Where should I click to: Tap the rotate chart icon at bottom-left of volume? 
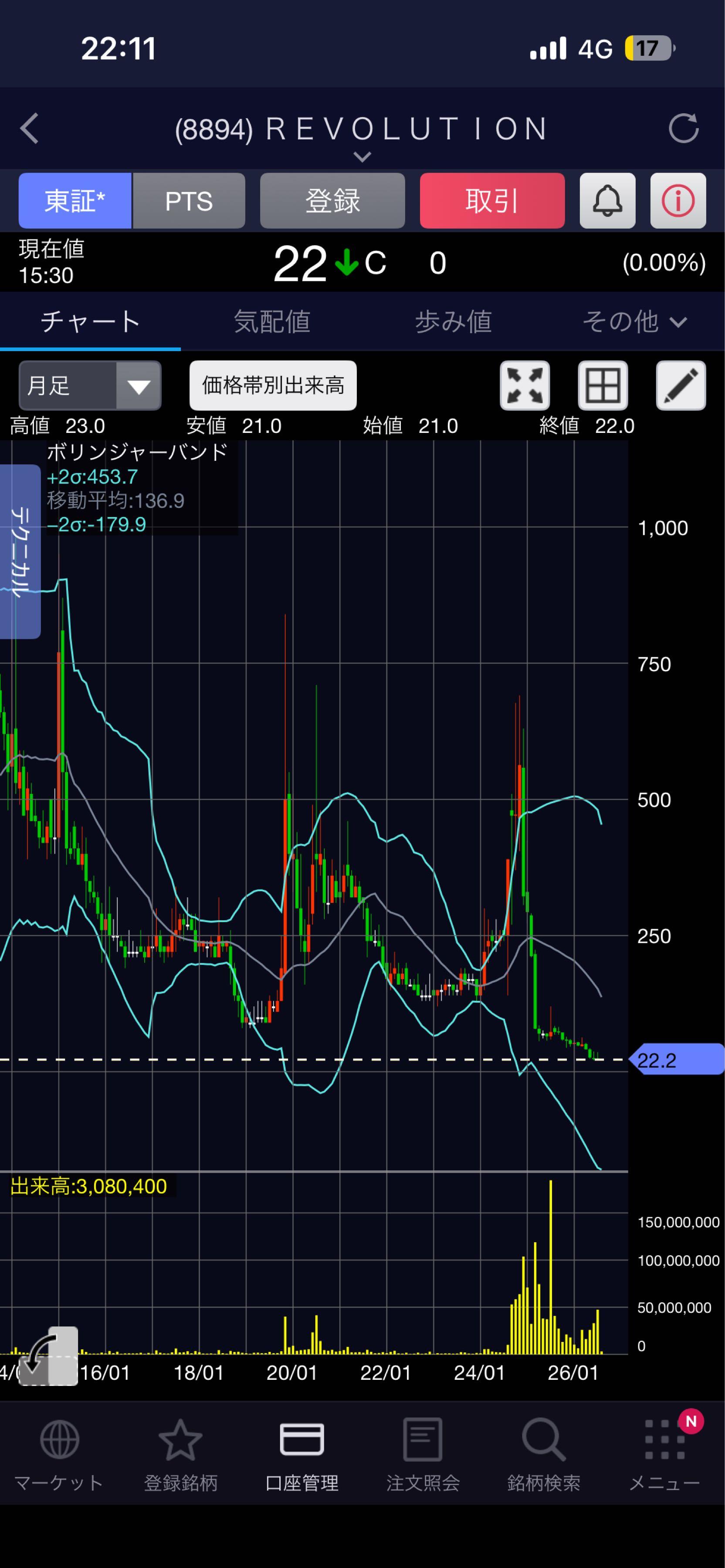point(49,1355)
